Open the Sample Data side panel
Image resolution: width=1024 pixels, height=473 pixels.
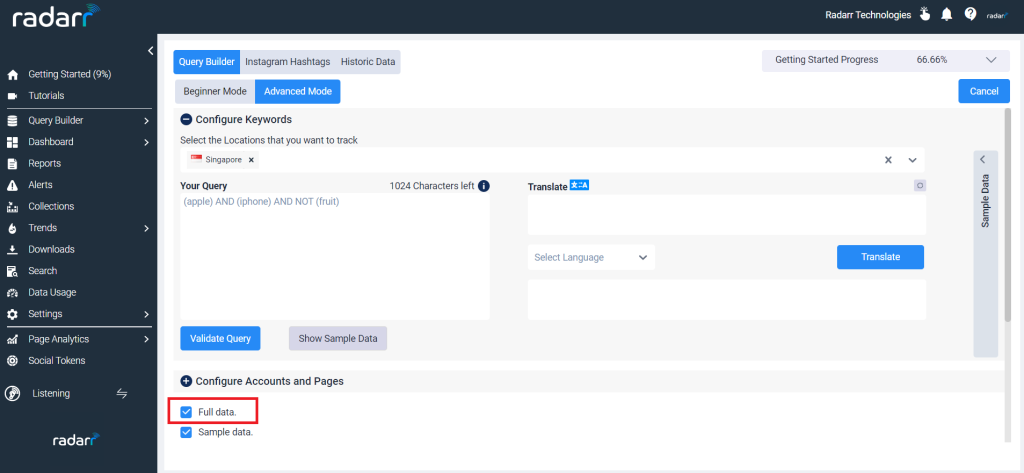point(985,253)
